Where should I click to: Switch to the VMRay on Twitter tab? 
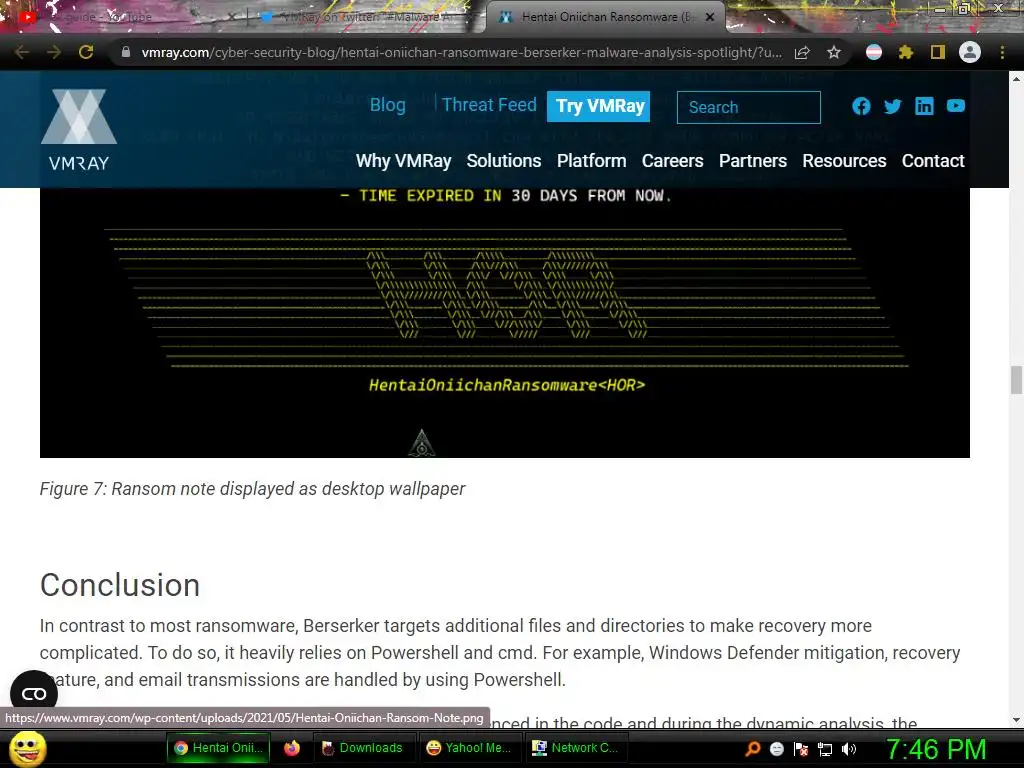coord(366,17)
